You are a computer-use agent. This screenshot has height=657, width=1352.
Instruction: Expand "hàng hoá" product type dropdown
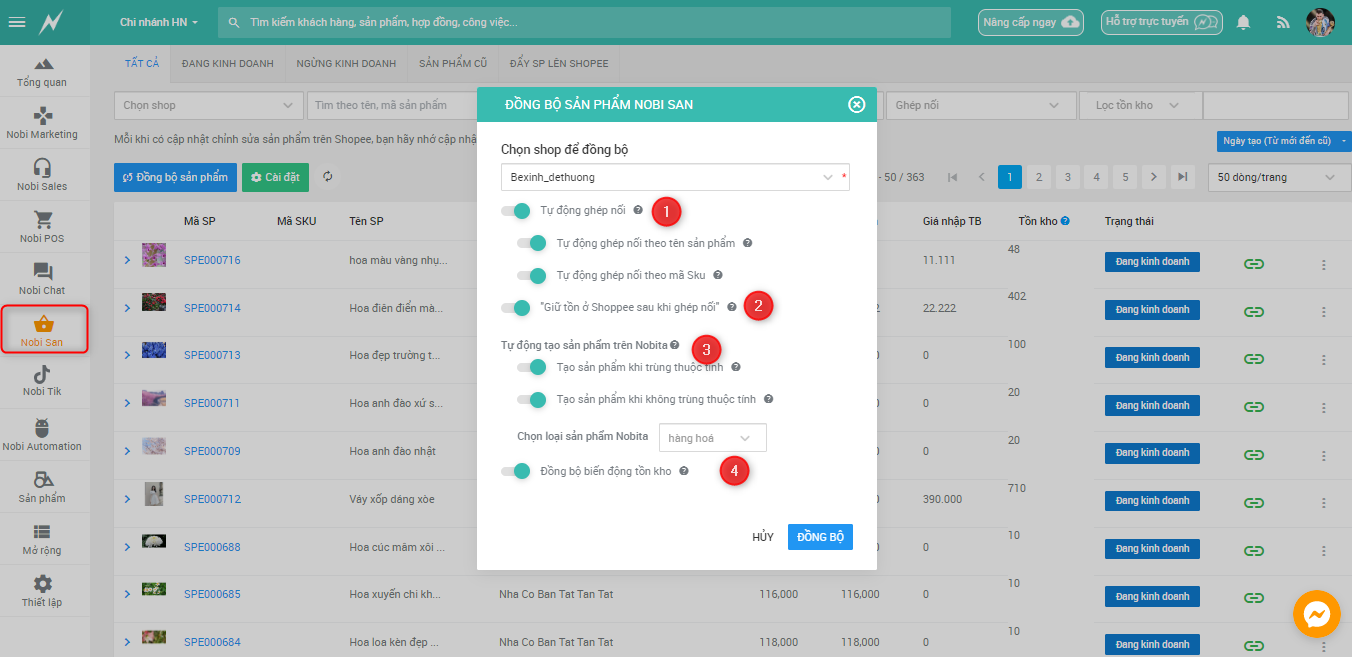712,438
